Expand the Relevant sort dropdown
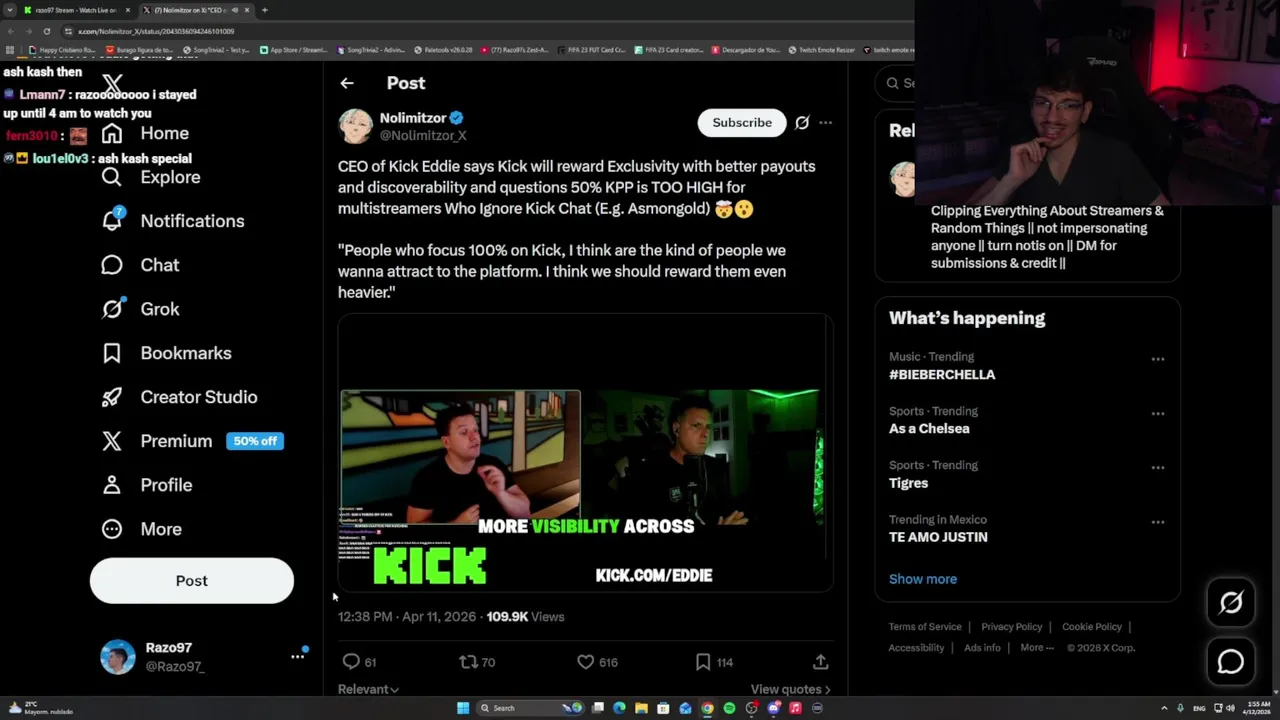This screenshot has width=1280, height=720. coord(368,689)
